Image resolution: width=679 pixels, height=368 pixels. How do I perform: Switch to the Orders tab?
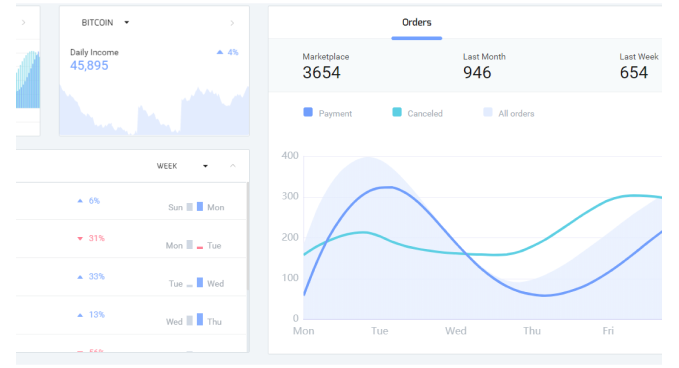tap(417, 23)
